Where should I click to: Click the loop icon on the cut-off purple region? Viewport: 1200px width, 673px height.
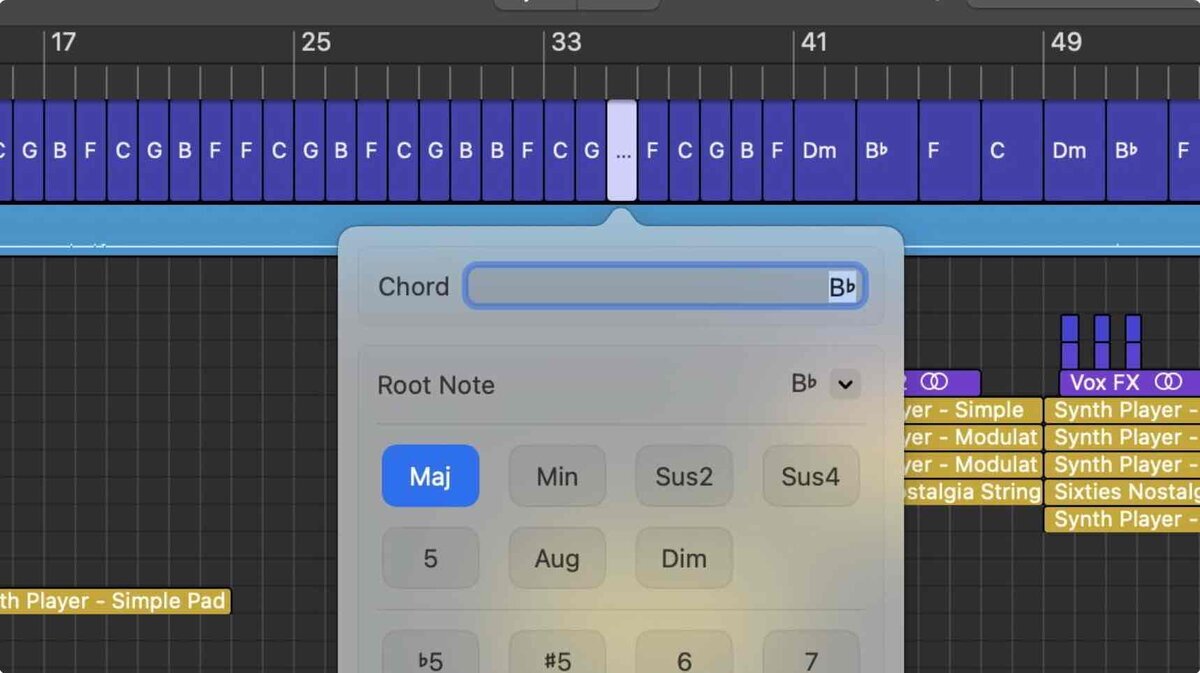(934, 382)
